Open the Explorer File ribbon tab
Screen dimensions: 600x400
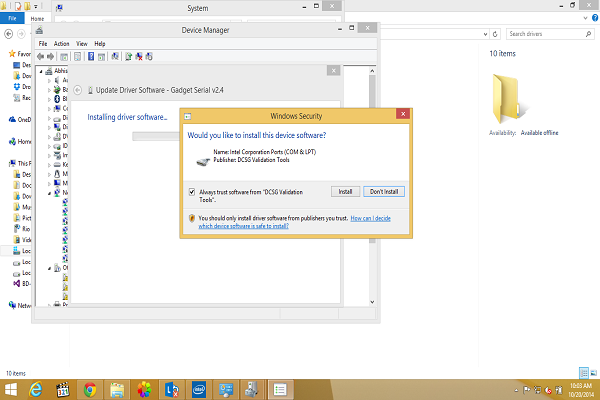[12, 18]
